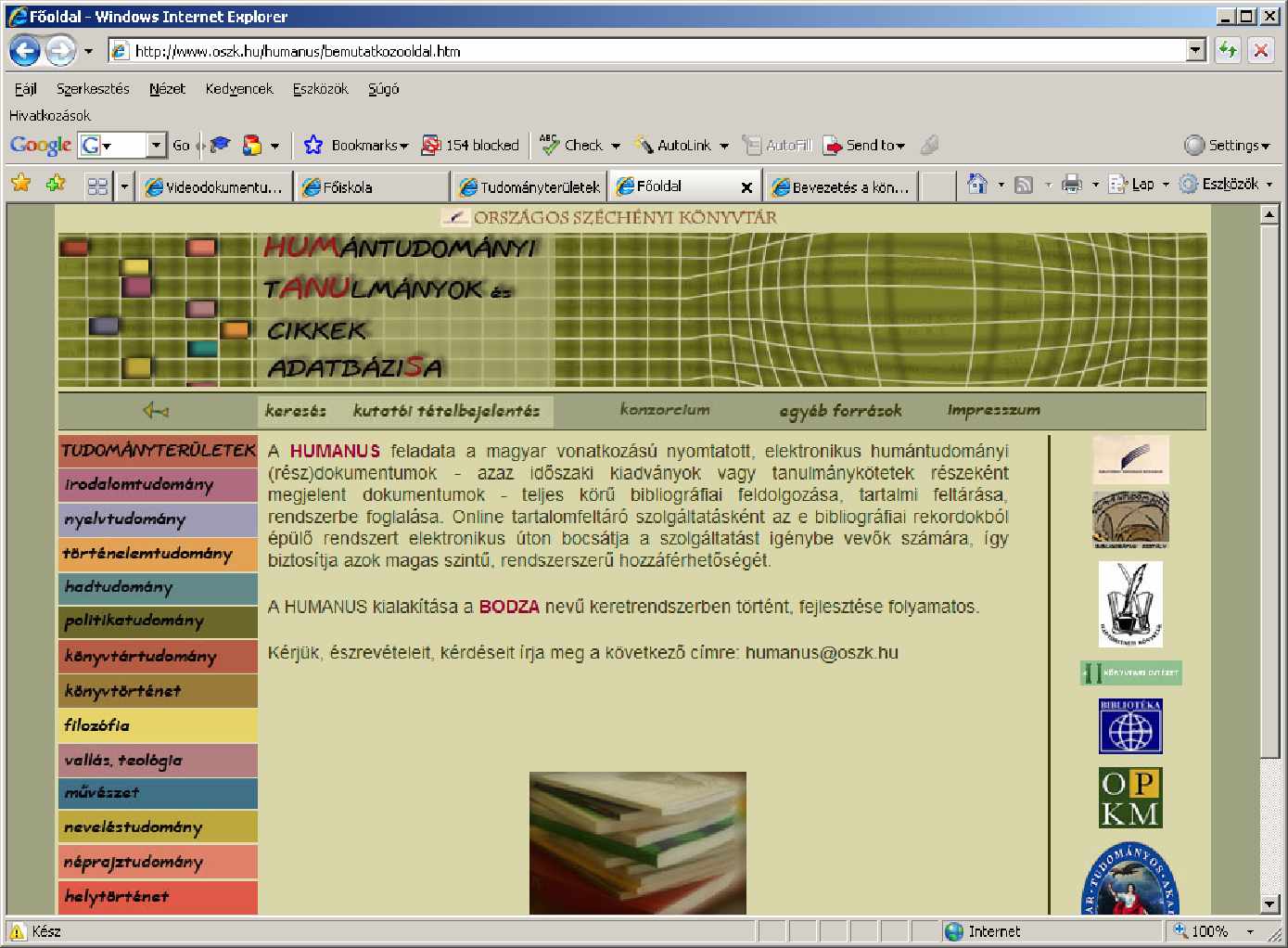Add to Favorites with the star-plus icon
The image size is (1288, 948).
pyautogui.click(x=57, y=184)
